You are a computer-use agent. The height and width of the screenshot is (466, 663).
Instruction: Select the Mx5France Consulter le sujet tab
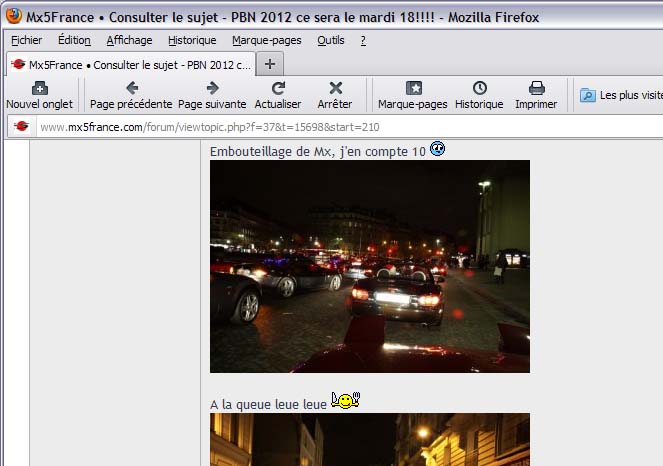point(131,64)
